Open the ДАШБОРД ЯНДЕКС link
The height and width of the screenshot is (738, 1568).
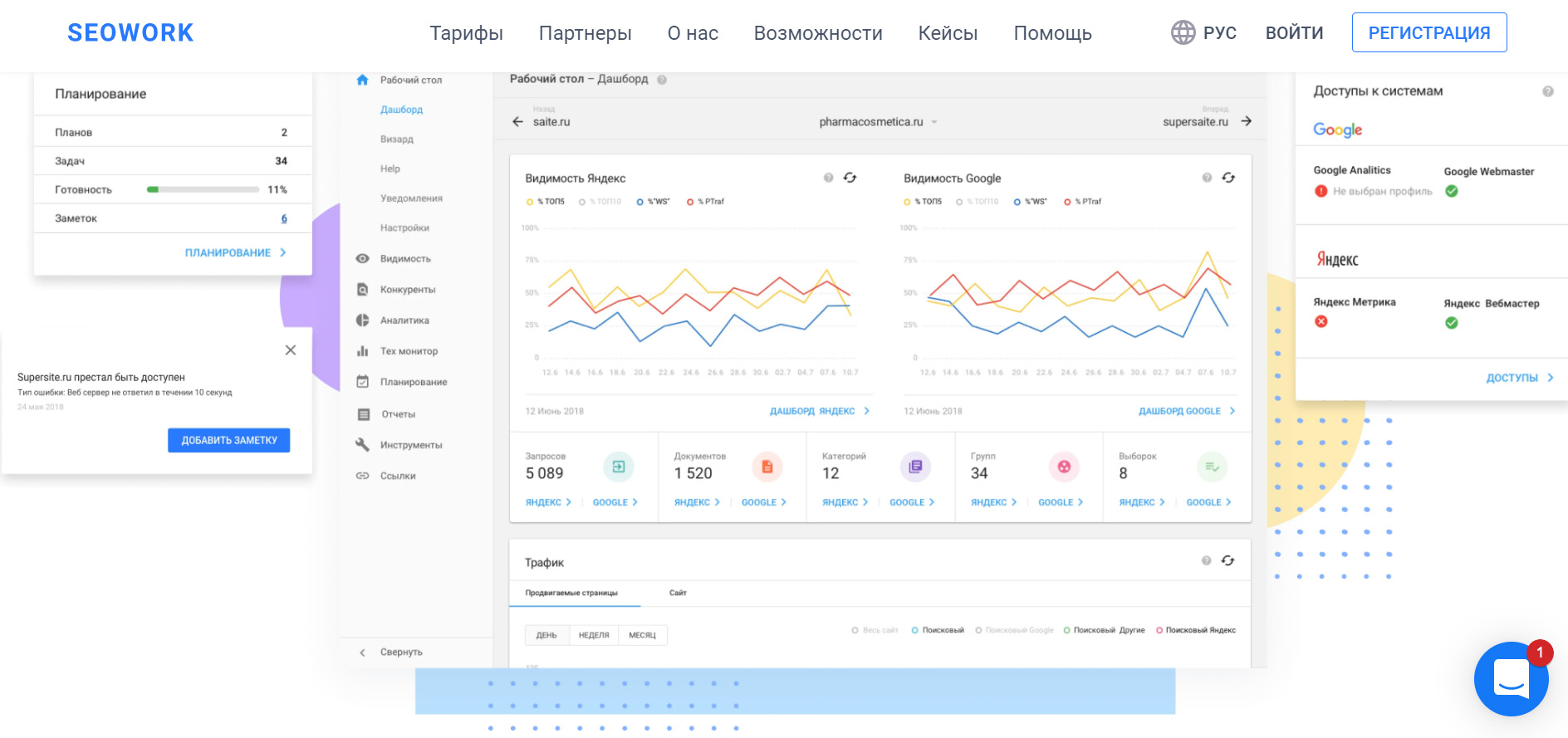[820, 411]
